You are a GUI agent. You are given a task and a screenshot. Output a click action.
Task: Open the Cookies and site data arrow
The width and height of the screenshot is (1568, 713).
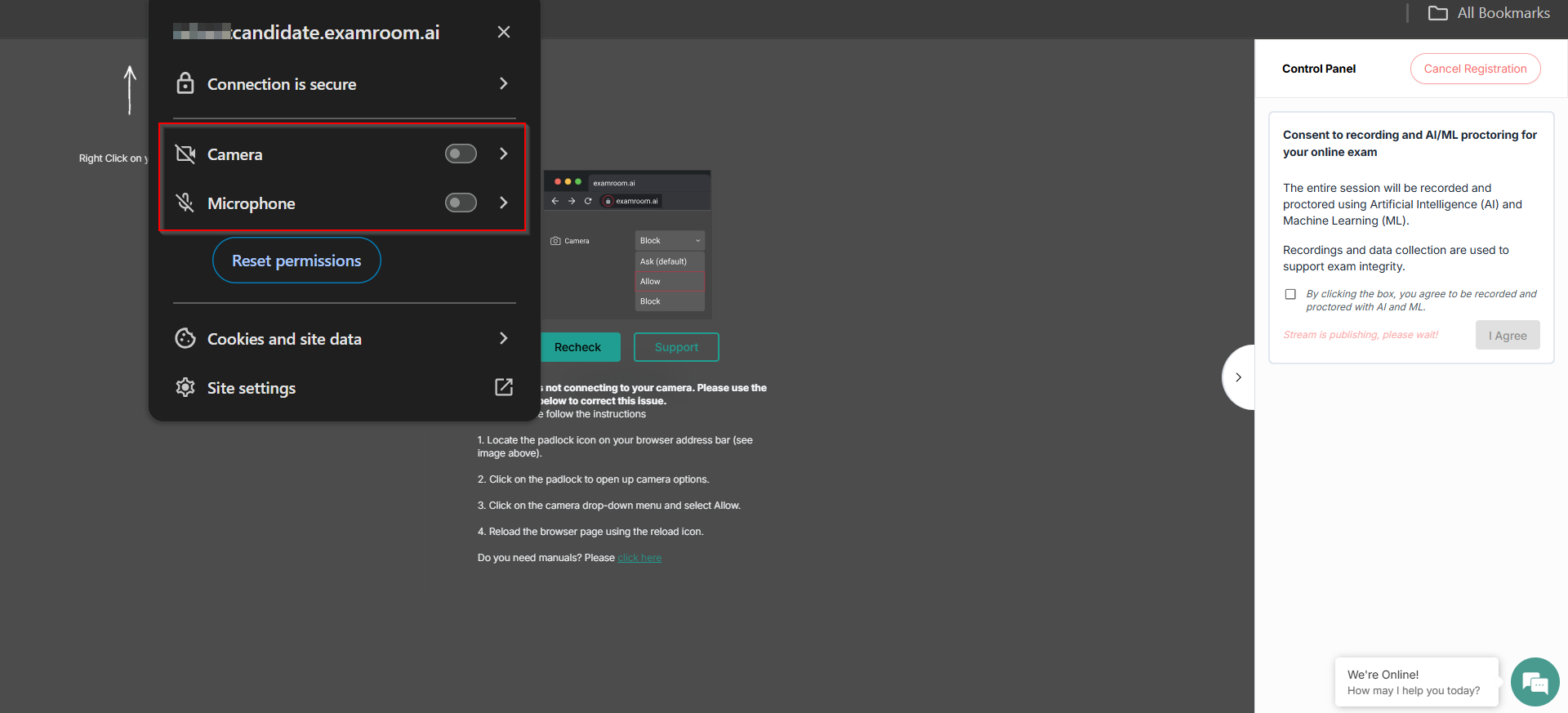coord(504,338)
